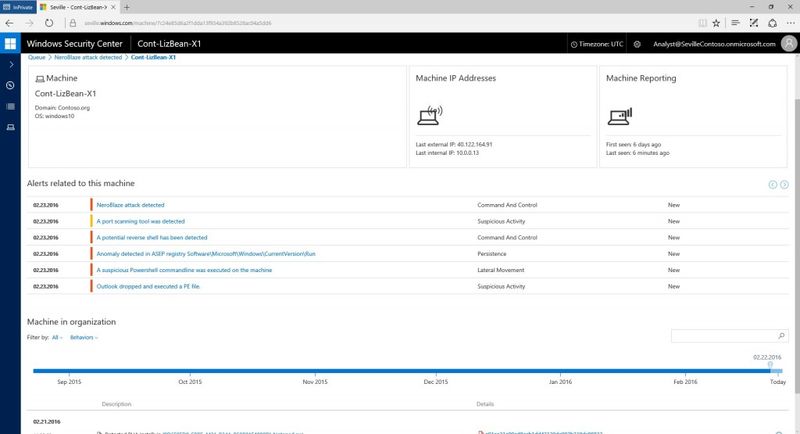This screenshot has width=800, height=434.
Task: Open the Outlook dropped PE file alert
Action: click(x=148, y=287)
